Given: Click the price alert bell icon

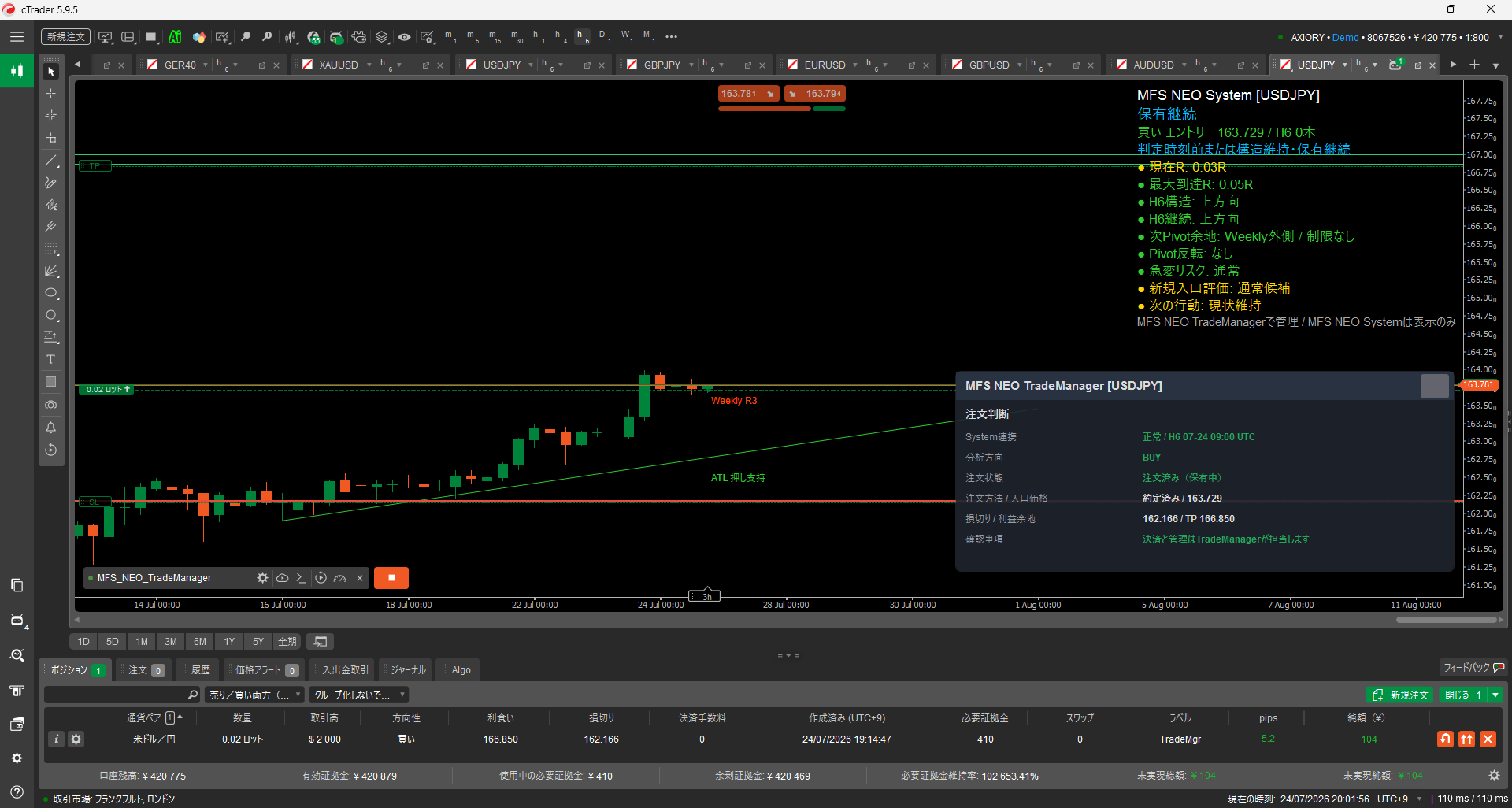Looking at the screenshot, I should pyautogui.click(x=51, y=428).
